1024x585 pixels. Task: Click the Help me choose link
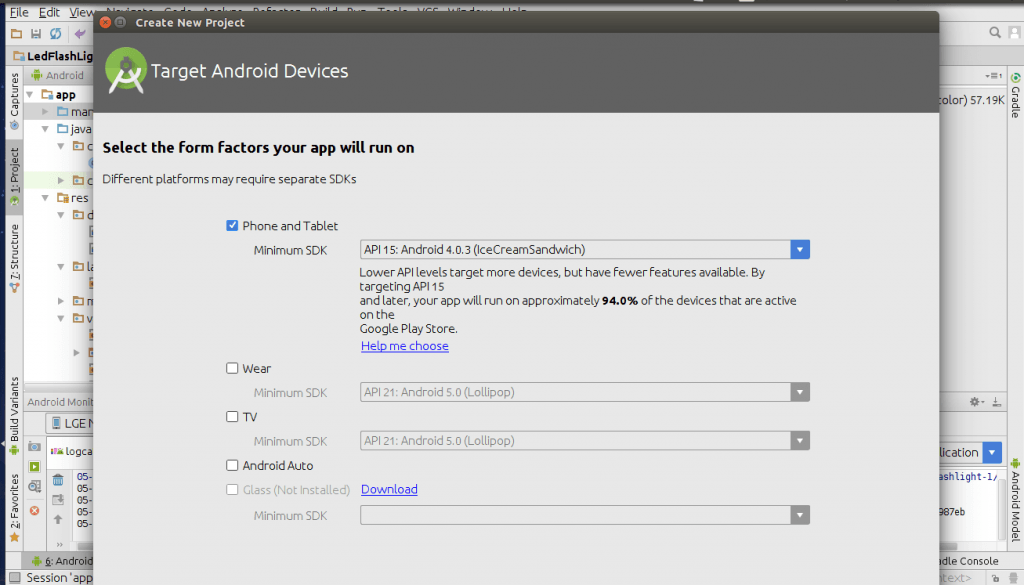[404, 346]
